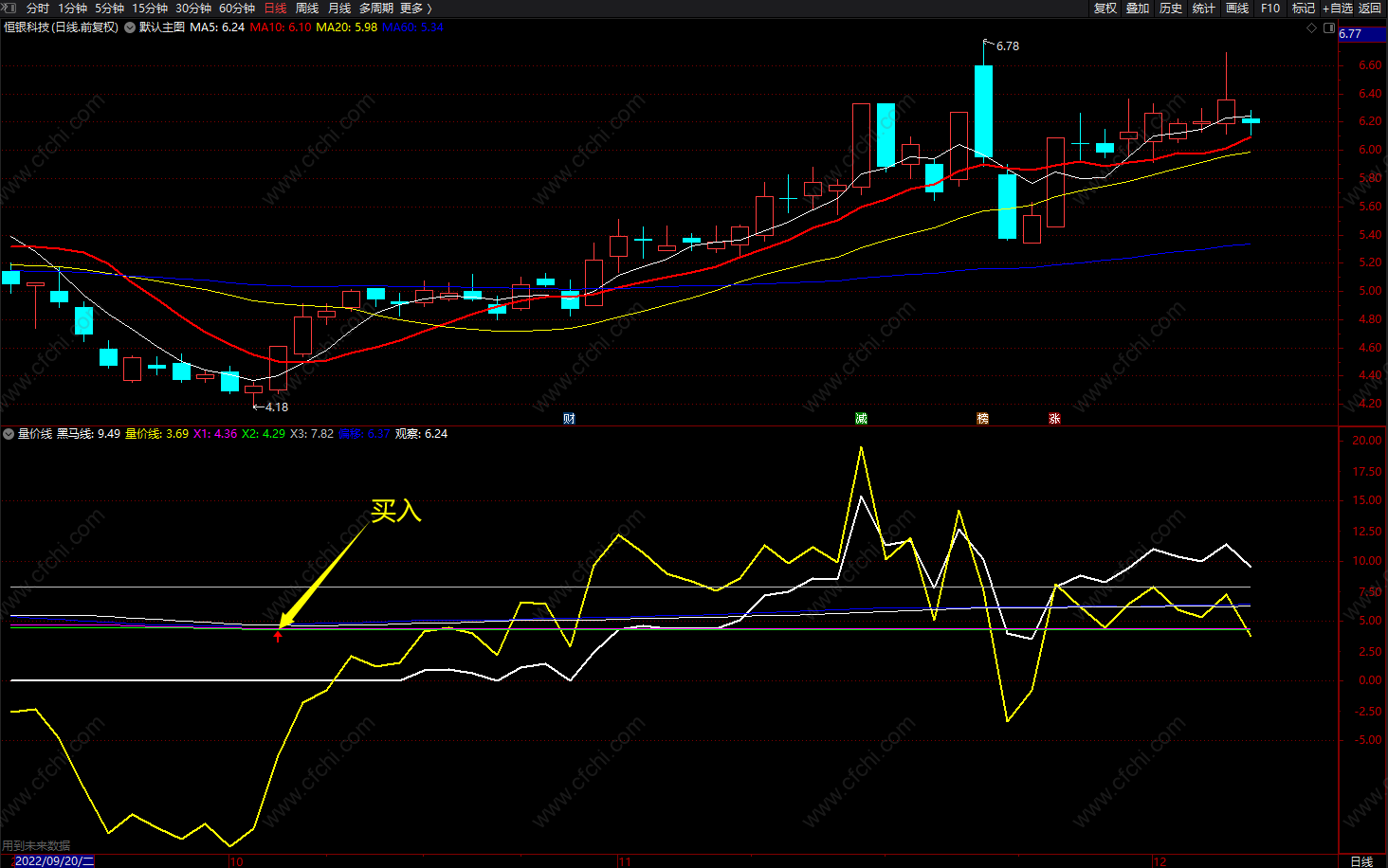
Task: Click the top-left panel toggle icon
Action: pos(9,8)
